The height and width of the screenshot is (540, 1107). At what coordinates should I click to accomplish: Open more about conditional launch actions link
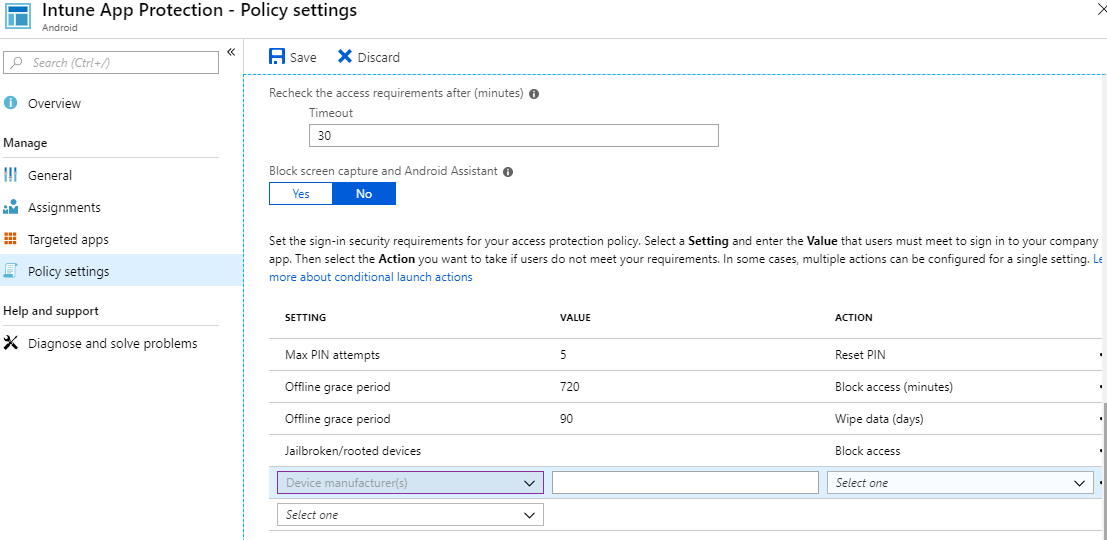tap(370, 277)
